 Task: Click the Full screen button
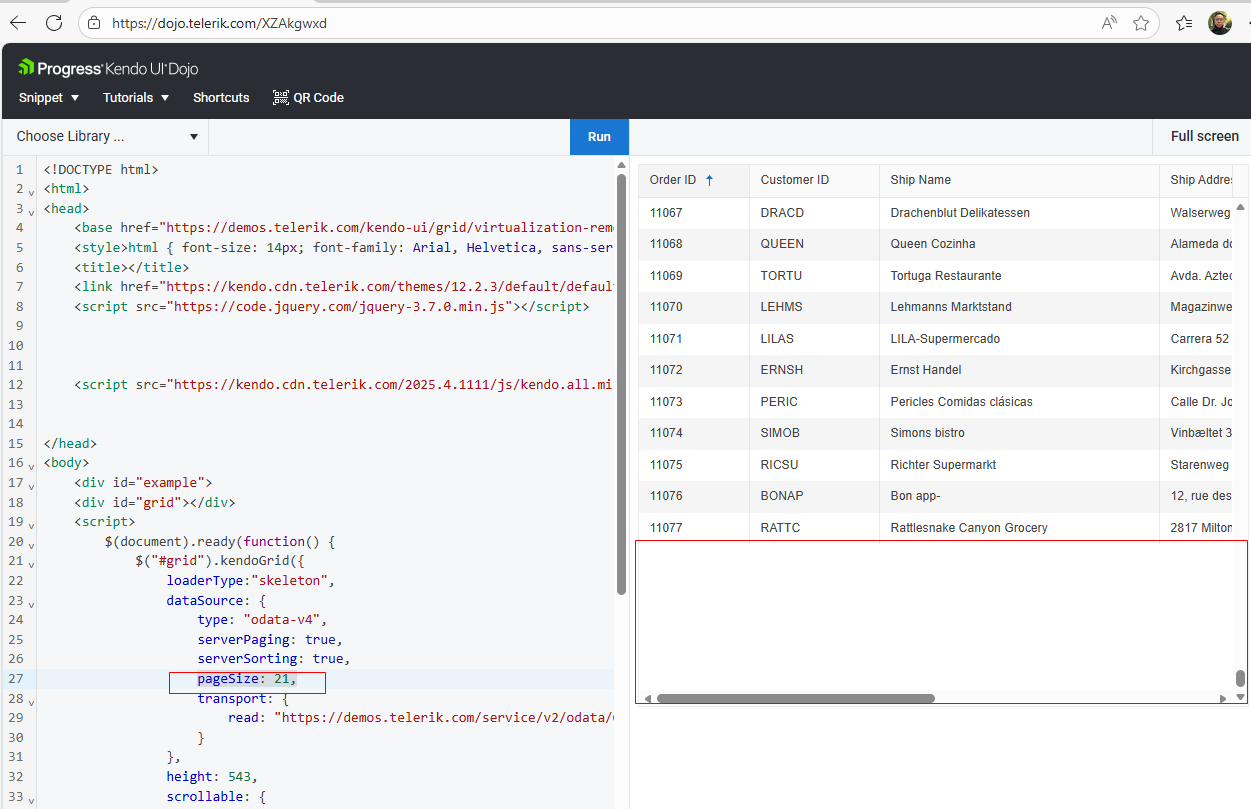click(1204, 136)
